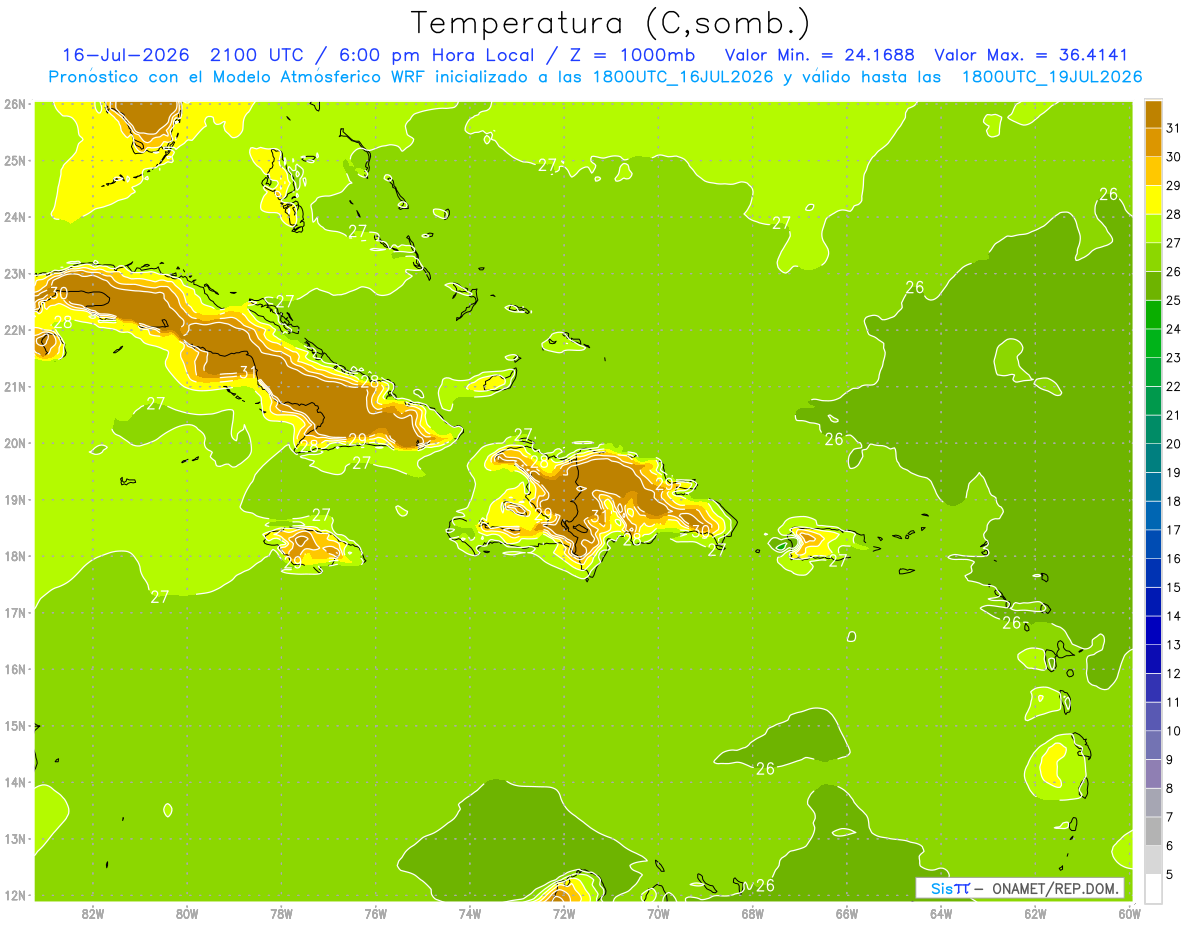Click the "76W" longitude axis label
This screenshot has height=927, width=1200.
[x=376, y=913]
